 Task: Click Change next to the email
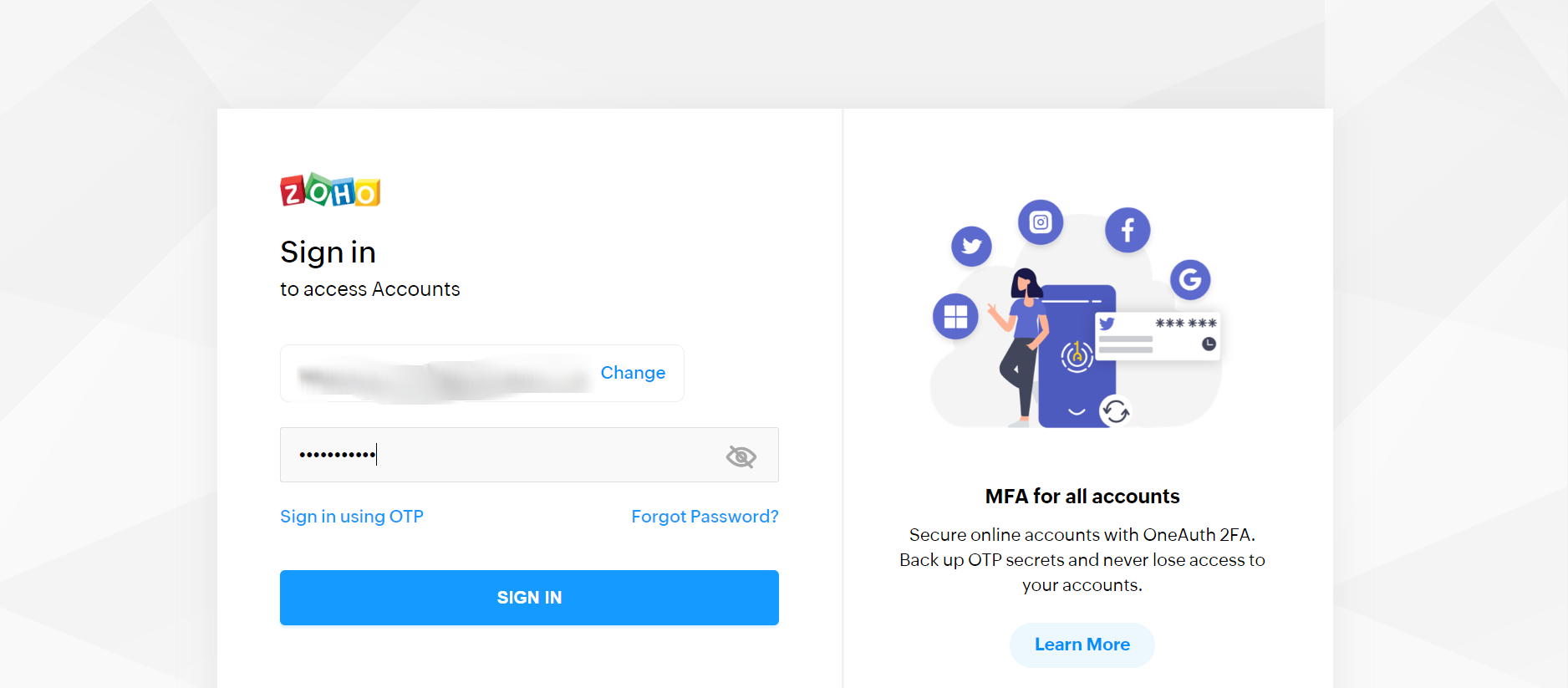(633, 373)
